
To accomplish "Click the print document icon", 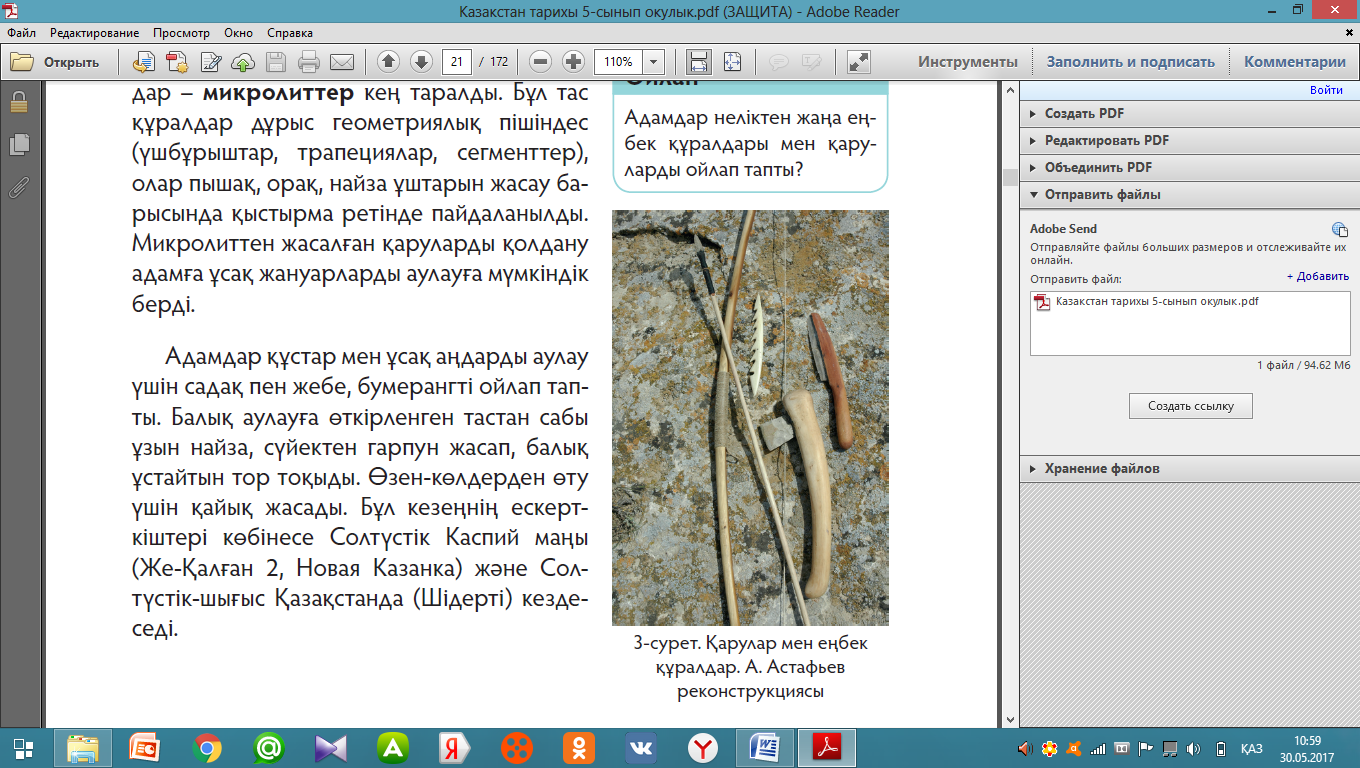I will click(309, 62).
